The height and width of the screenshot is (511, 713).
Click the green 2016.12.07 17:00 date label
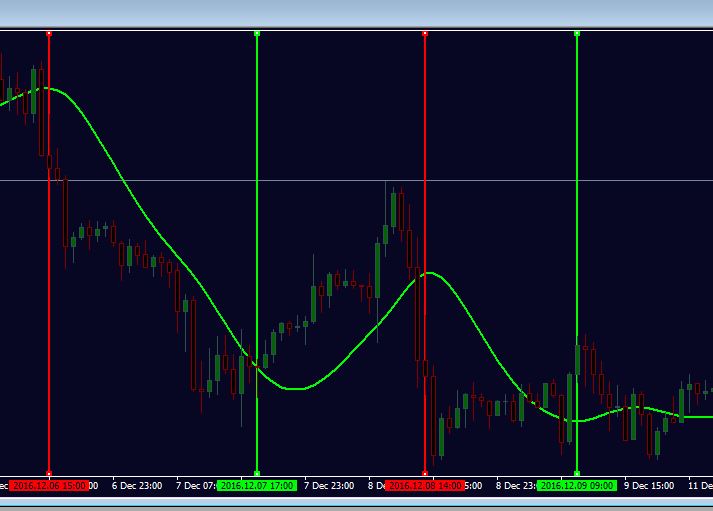(x=257, y=486)
